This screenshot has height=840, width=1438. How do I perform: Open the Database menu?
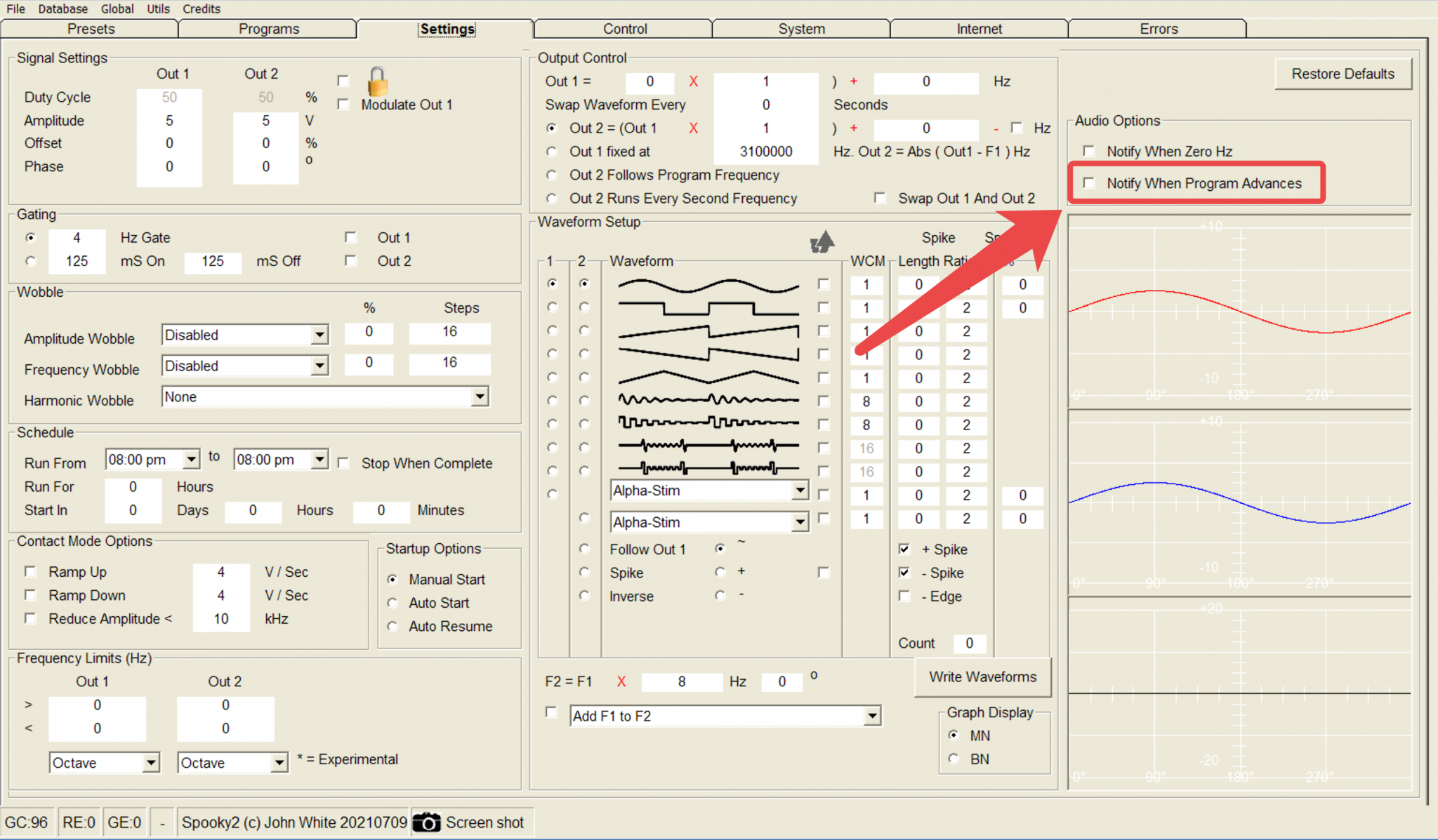pos(62,8)
